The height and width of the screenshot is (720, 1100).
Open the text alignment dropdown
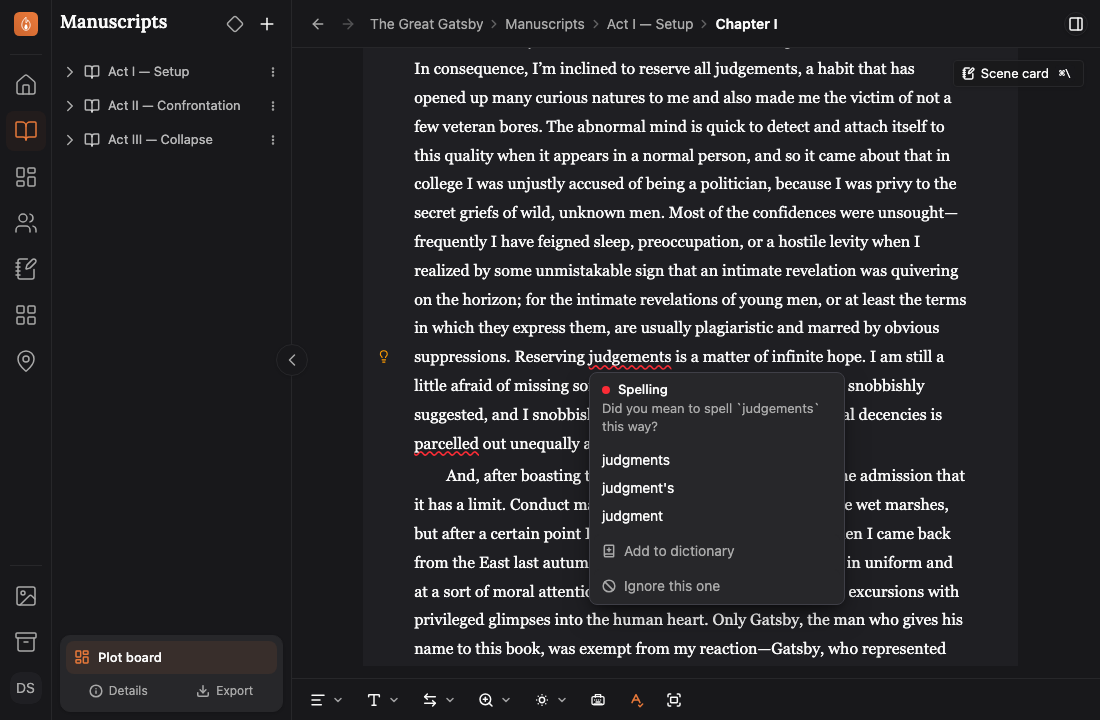coord(326,700)
